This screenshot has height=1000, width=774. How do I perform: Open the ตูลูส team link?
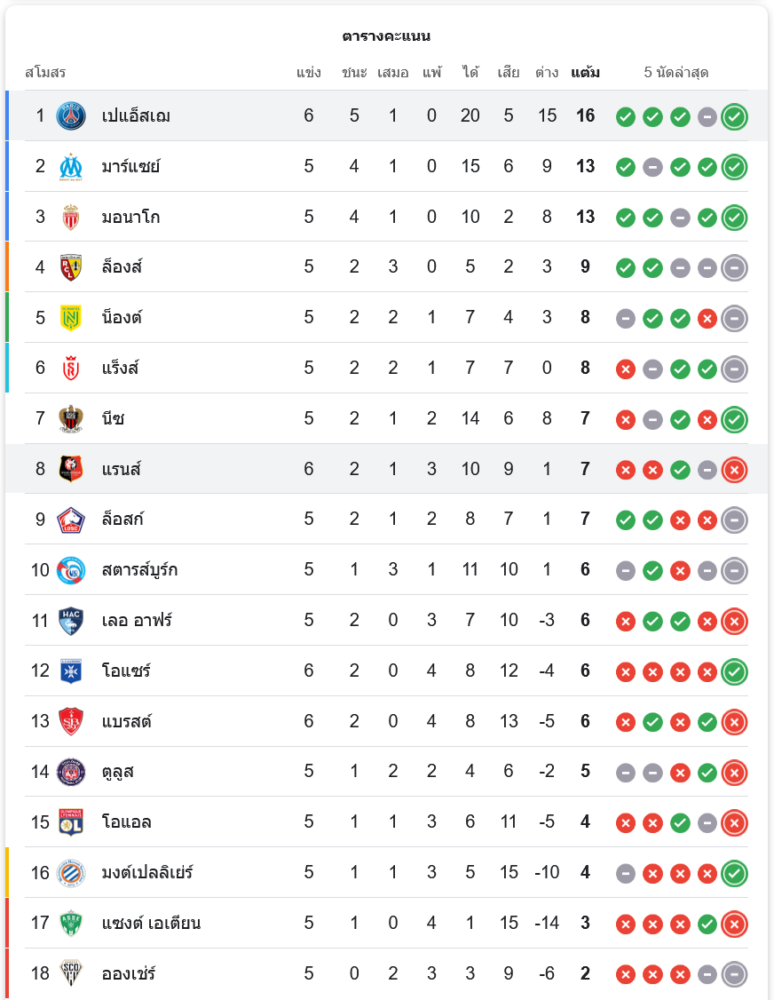tap(118, 772)
